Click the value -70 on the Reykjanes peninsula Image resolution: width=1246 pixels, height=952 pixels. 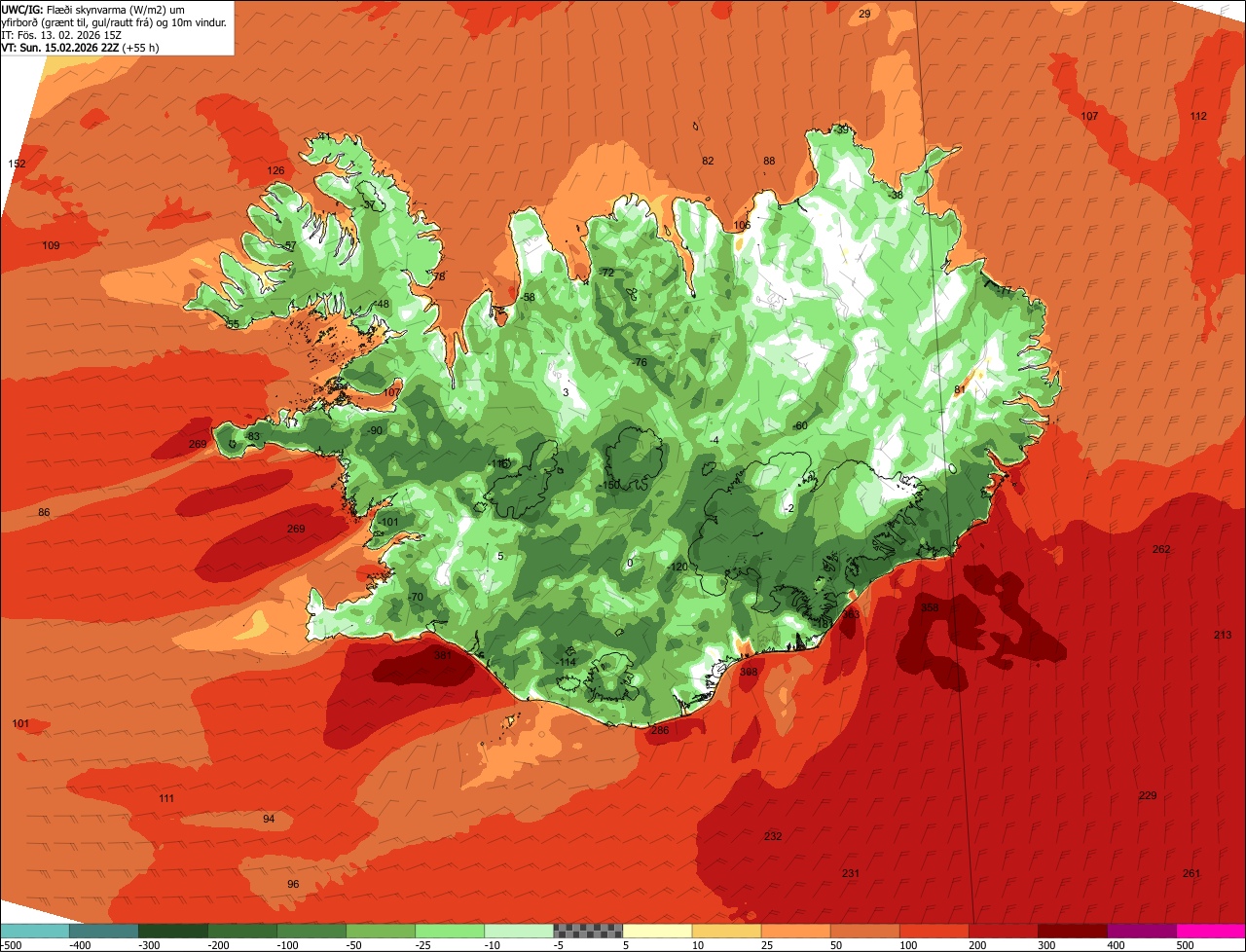coord(416,597)
